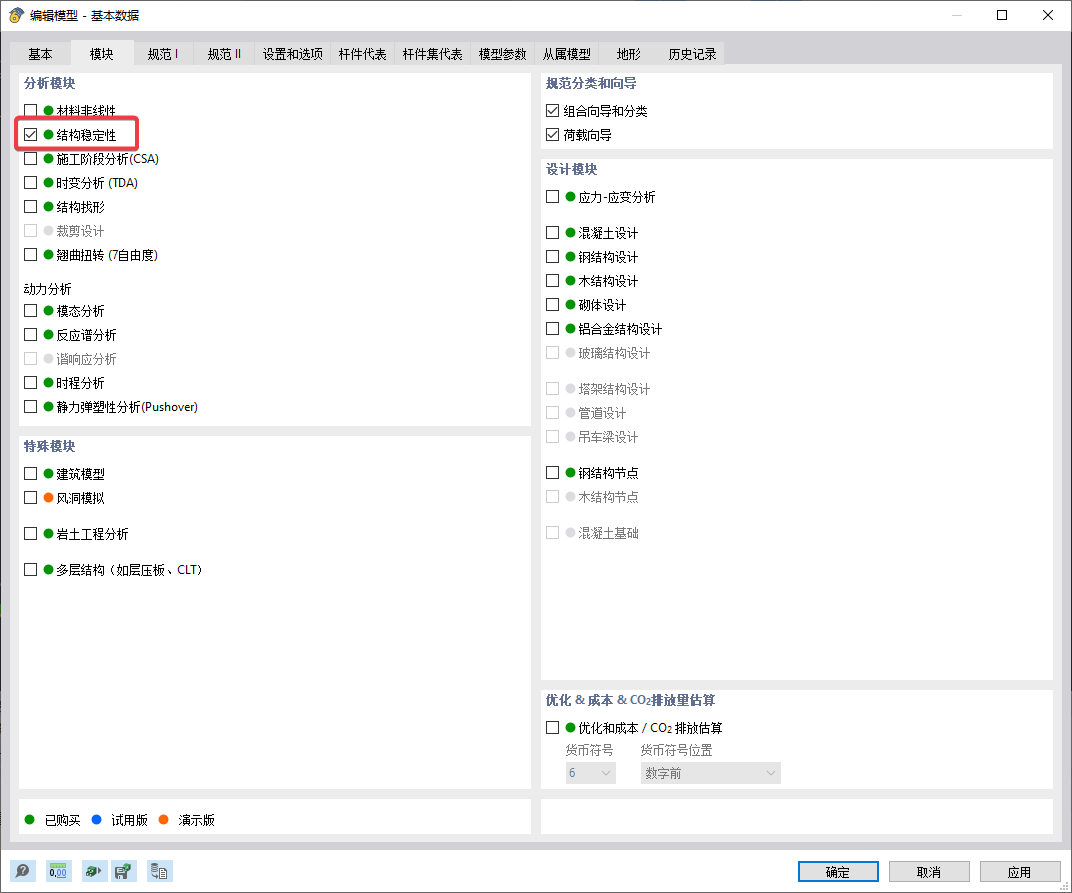The height and width of the screenshot is (893, 1072).
Task: Click the 动力分析 section heading
Action: click(47, 289)
